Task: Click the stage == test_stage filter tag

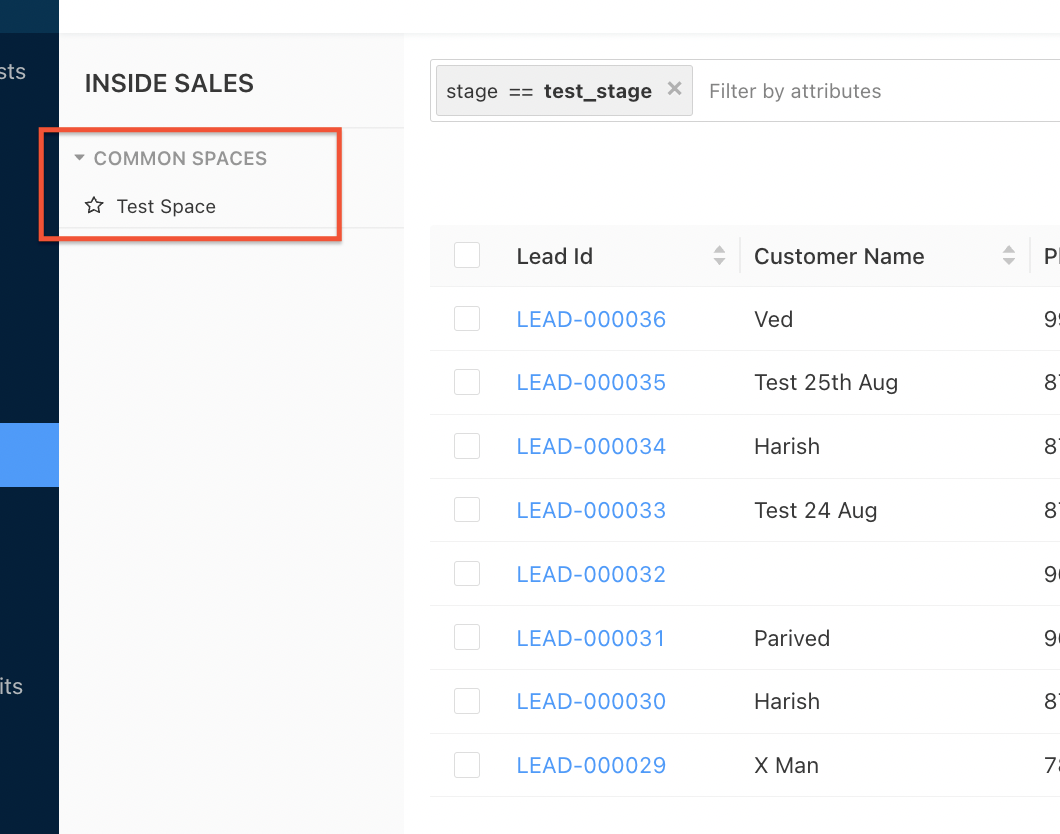Action: (x=549, y=91)
